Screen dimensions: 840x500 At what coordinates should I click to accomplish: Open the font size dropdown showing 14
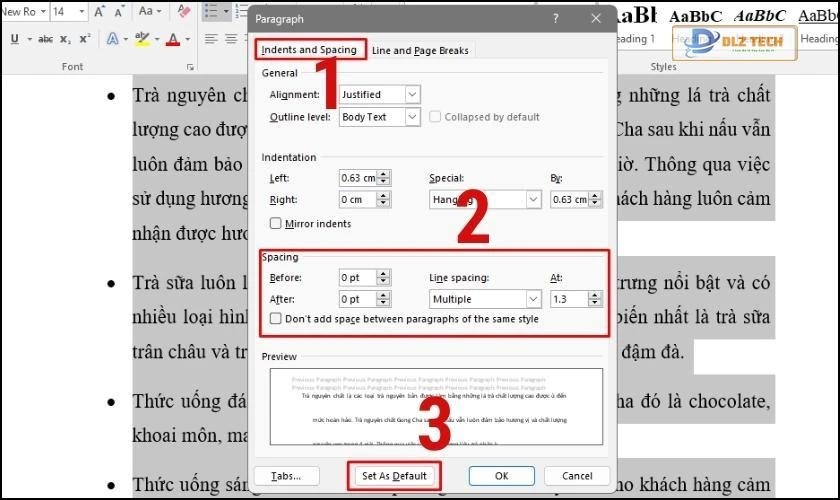click(x=81, y=11)
